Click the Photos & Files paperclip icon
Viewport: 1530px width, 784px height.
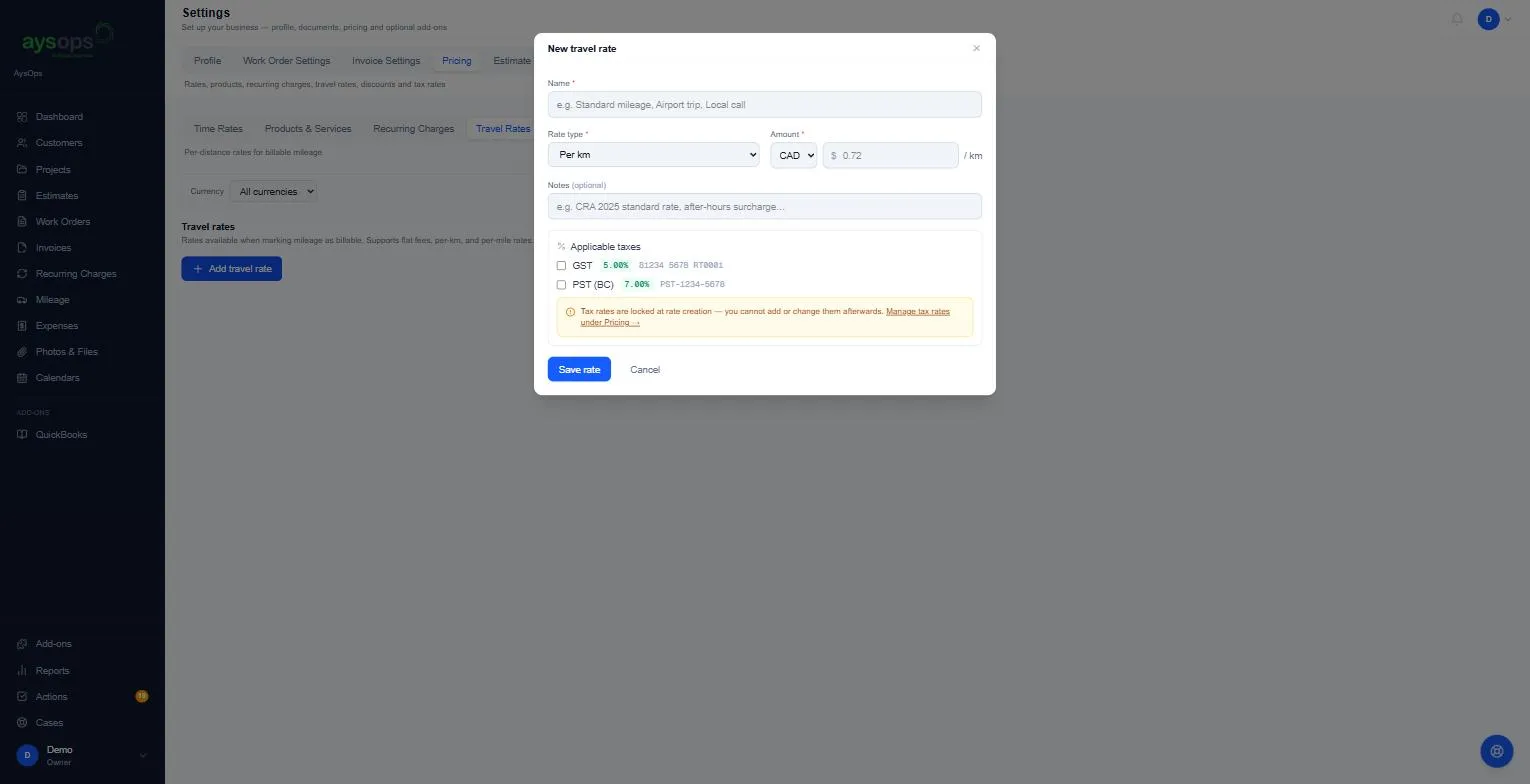(22, 352)
